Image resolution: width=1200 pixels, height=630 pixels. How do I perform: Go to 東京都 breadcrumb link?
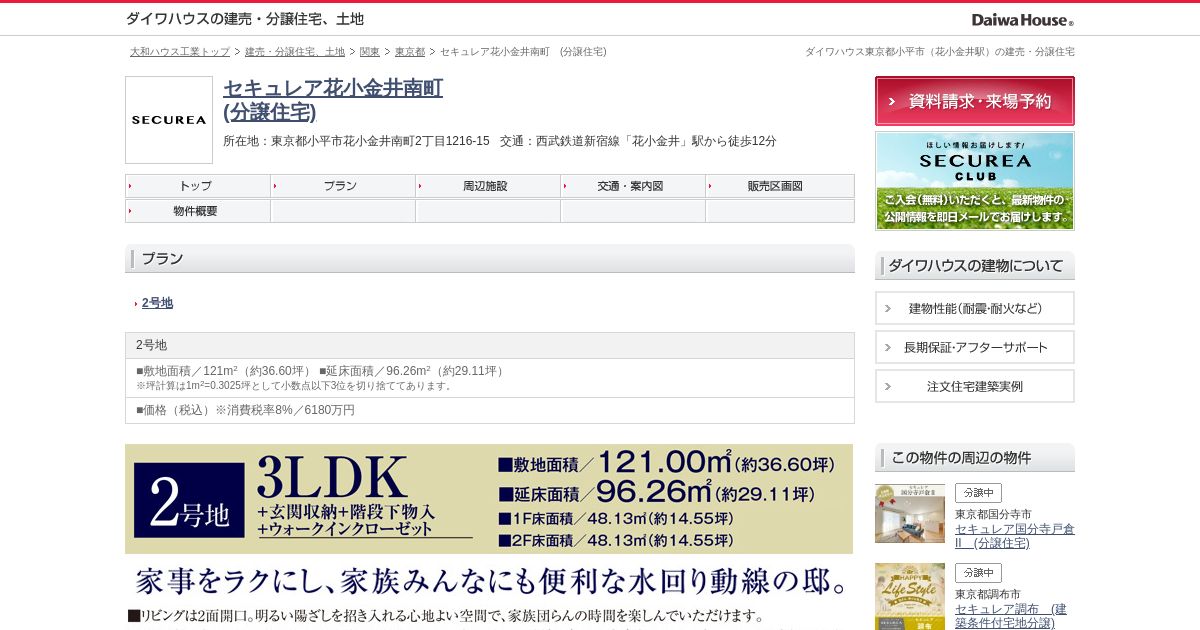410,52
